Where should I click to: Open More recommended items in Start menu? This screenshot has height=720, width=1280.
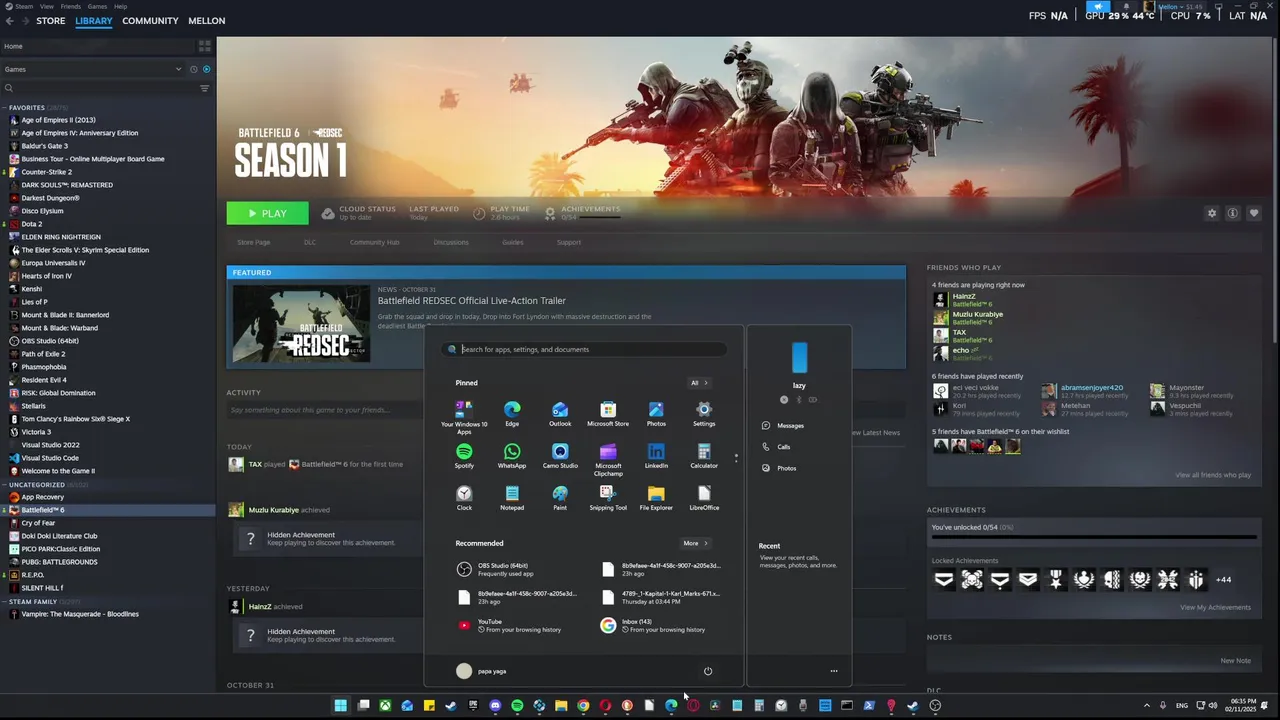[x=695, y=543]
